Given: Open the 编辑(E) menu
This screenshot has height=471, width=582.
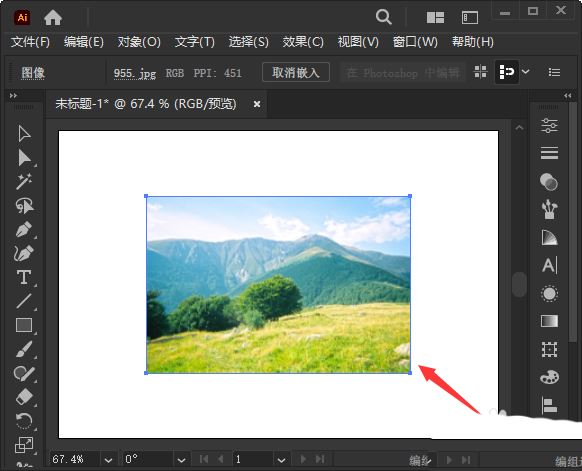Looking at the screenshot, I should coord(84,42).
